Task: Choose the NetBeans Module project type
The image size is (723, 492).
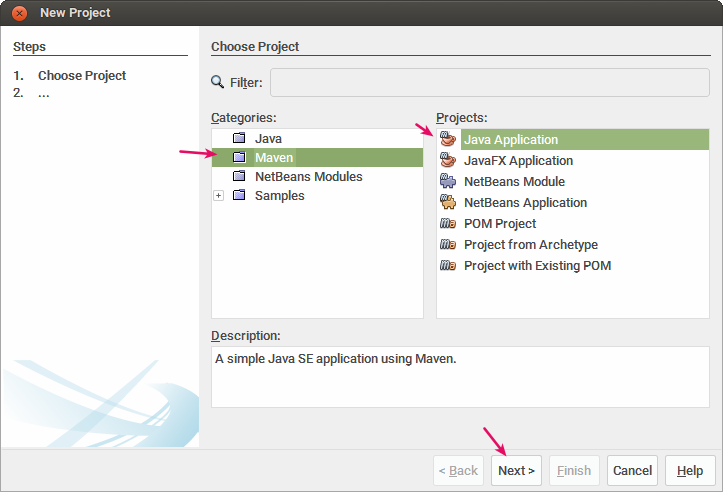Action: [x=514, y=182]
